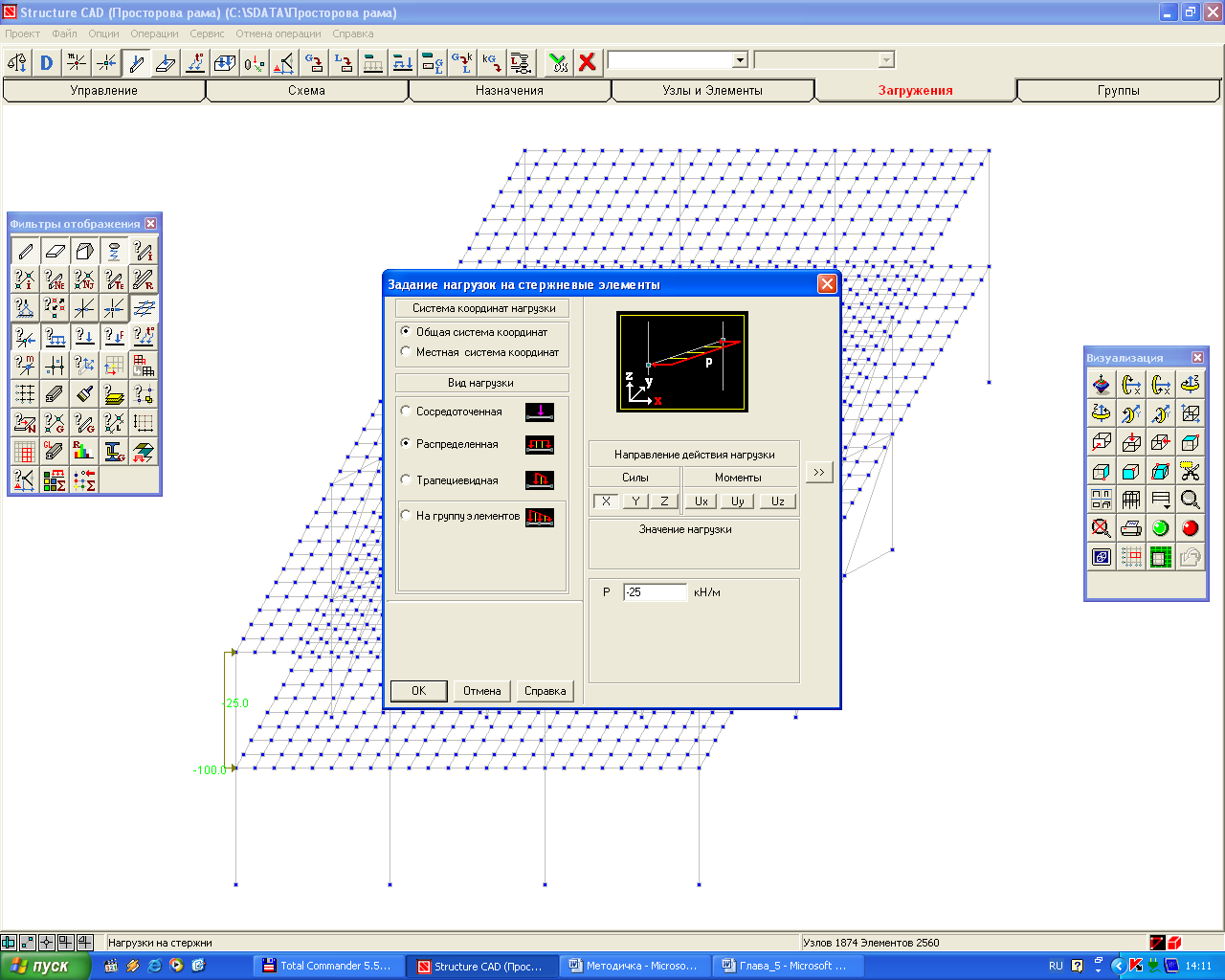Open the Проект menu

click(23, 33)
